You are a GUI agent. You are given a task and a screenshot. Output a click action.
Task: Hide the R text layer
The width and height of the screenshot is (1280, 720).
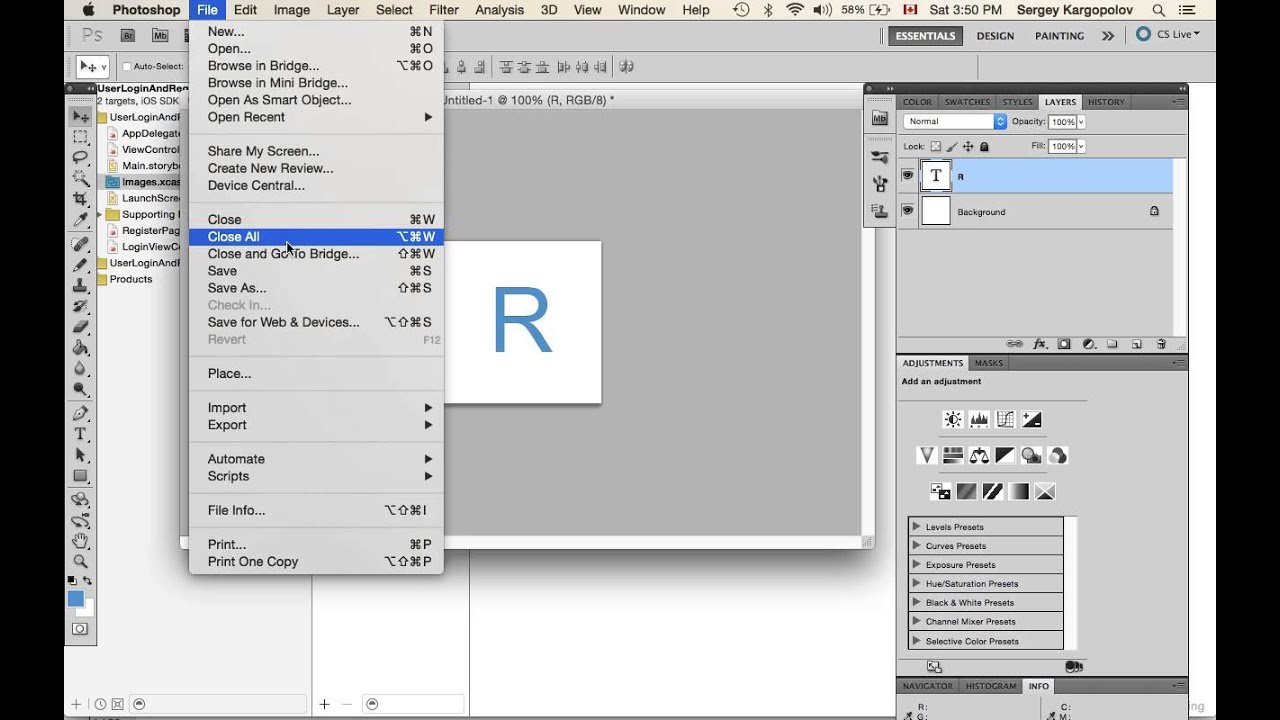coord(906,176)
